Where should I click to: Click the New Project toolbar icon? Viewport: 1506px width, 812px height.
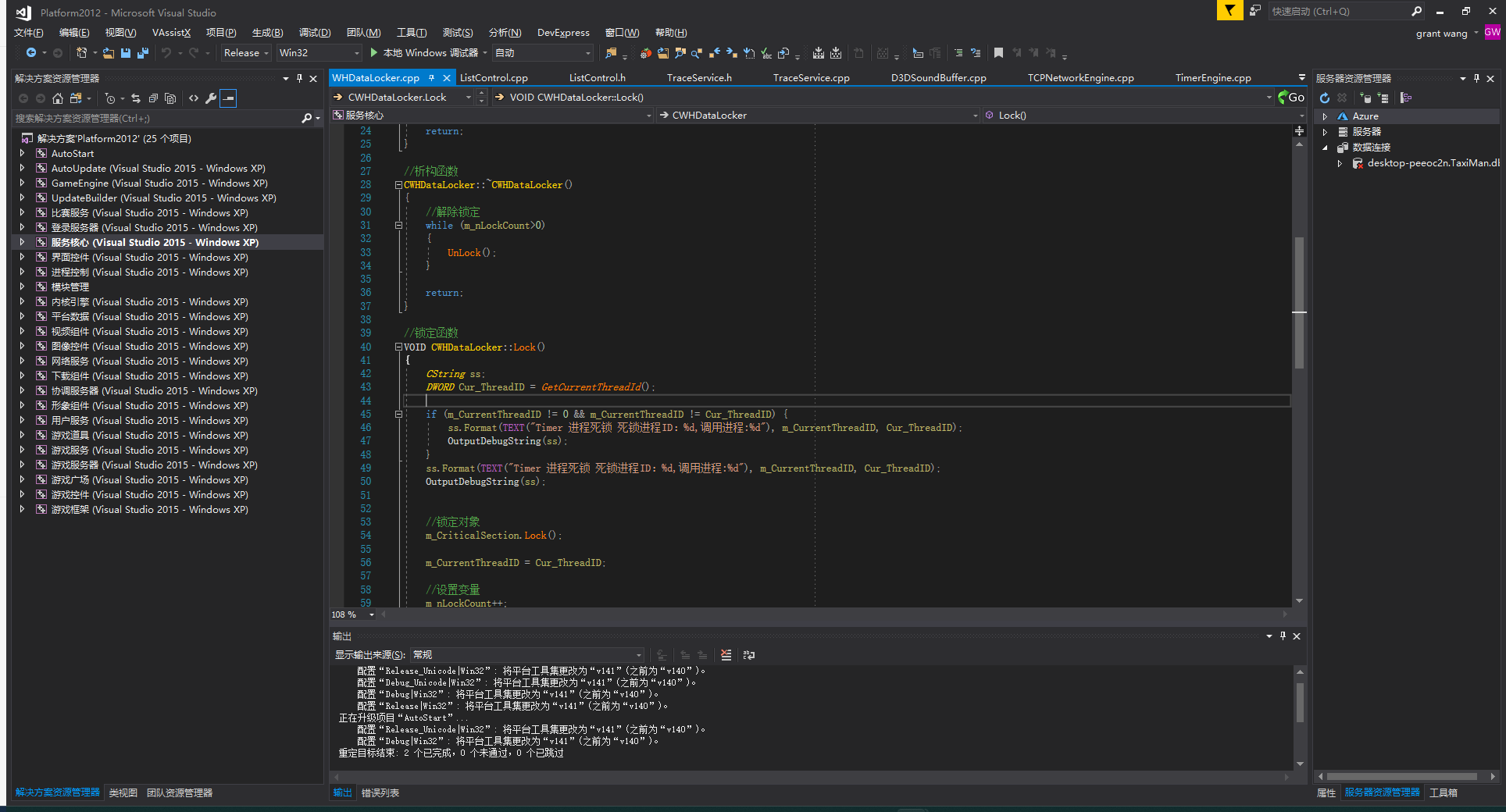point(81,53)
